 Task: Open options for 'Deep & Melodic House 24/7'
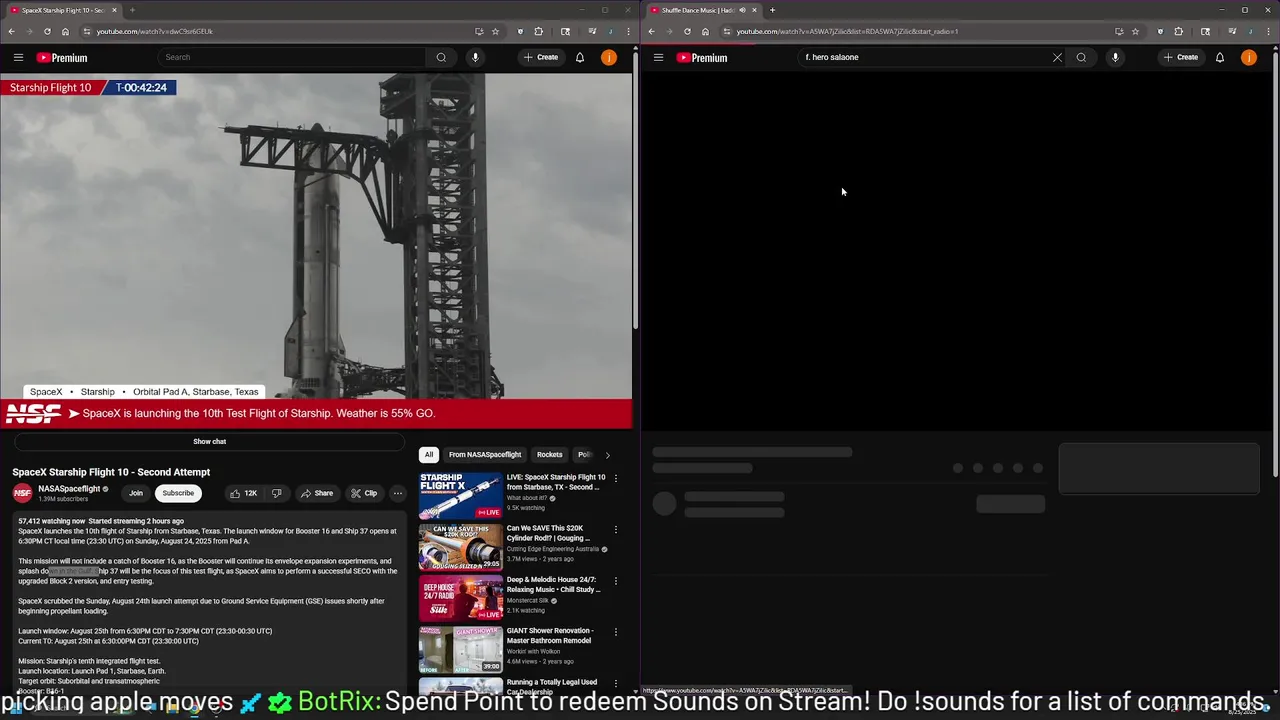point(616,580)
